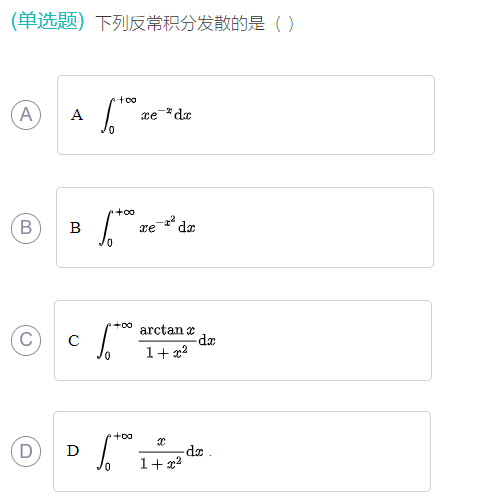479x504 pixels.
Task: Click the integral sign in option B
Action: click(105, 228)
